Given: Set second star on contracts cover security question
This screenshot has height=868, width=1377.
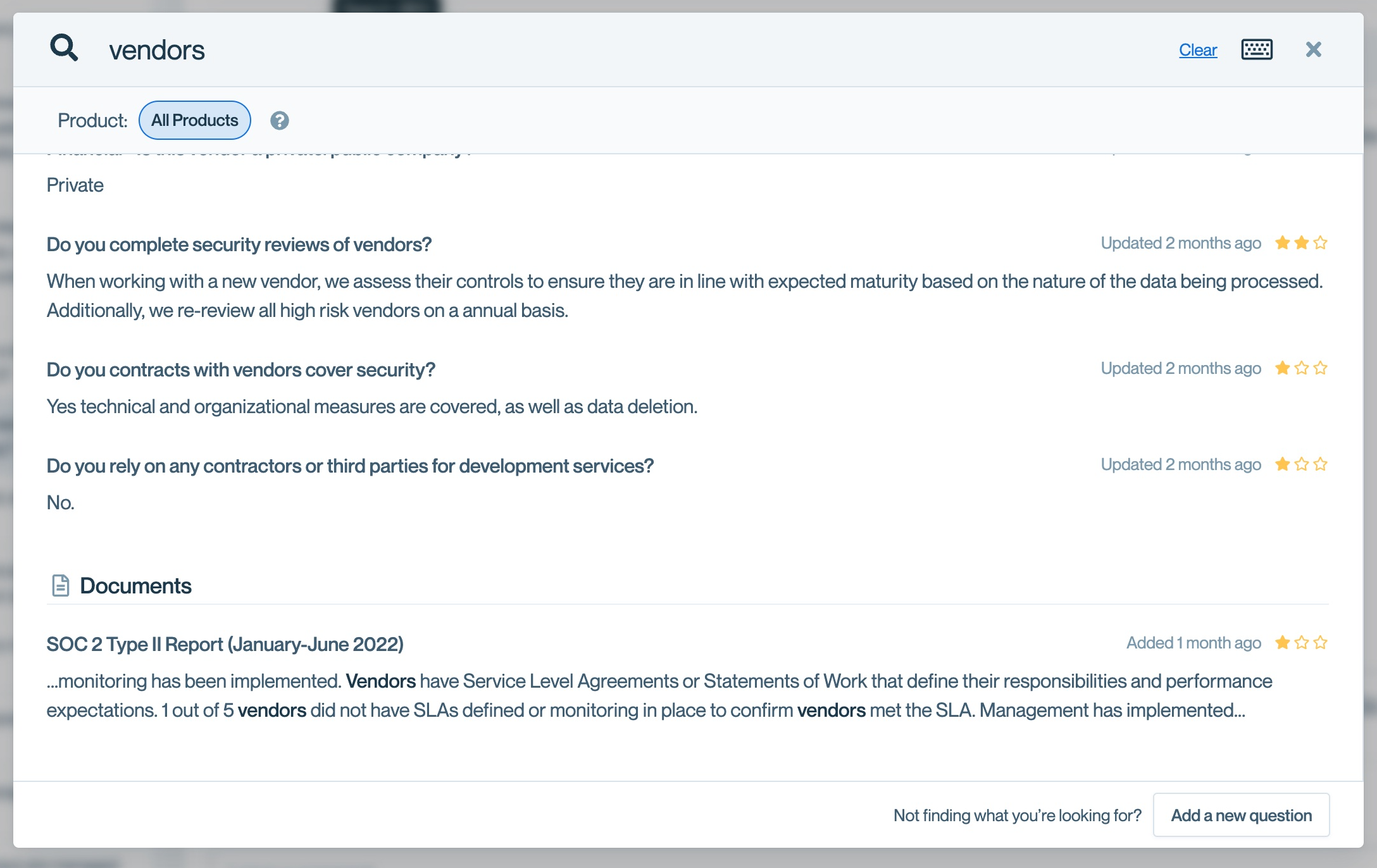Looking at the screenshot, I should (x=1301, y=368).
